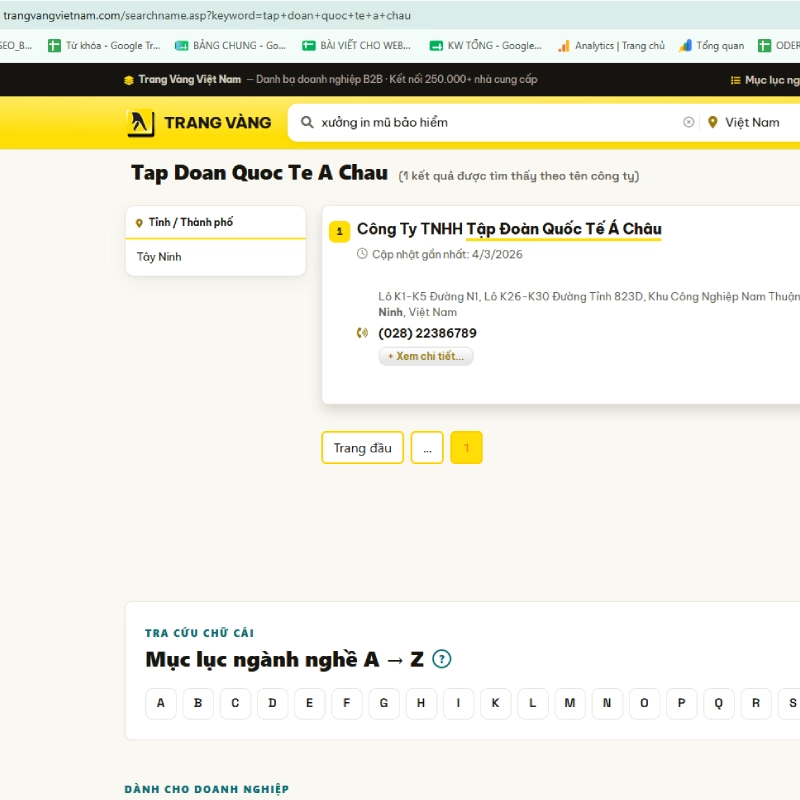Select letter H in the index

pyautogui.click(x=421, y=703)
